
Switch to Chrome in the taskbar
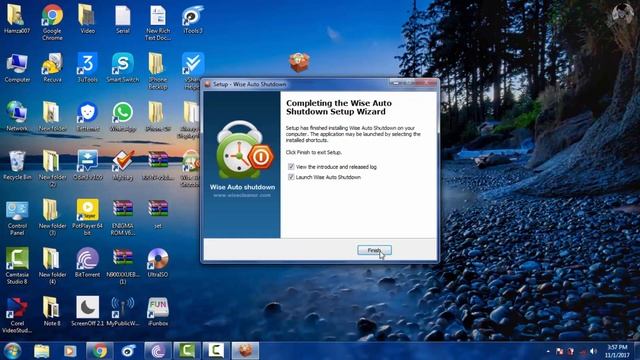point(99,351)
